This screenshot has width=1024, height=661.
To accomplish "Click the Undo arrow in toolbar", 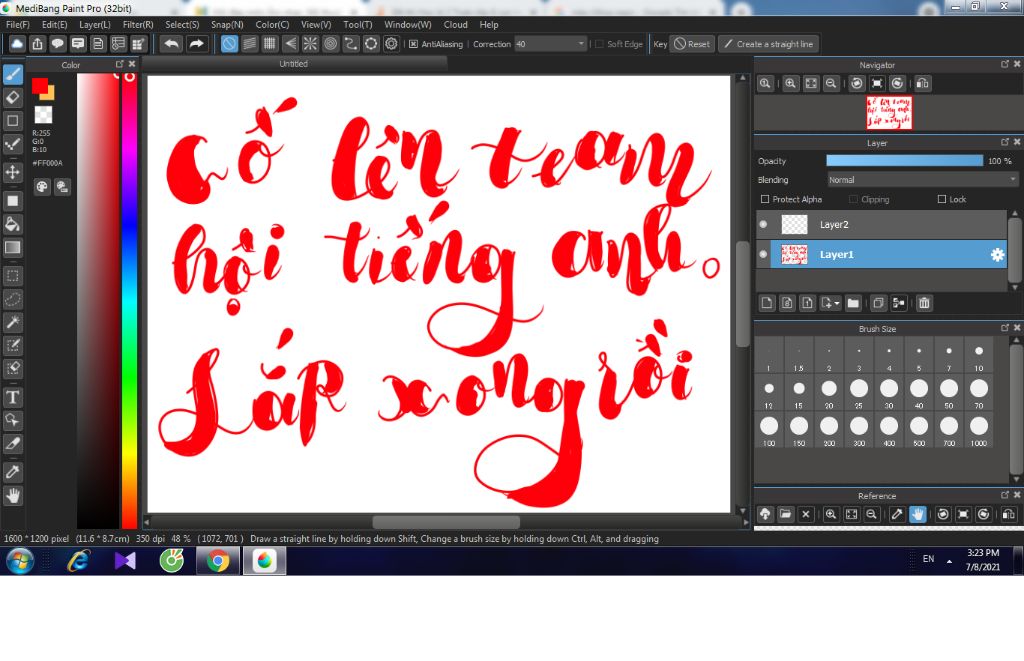I will pos(172,44).
